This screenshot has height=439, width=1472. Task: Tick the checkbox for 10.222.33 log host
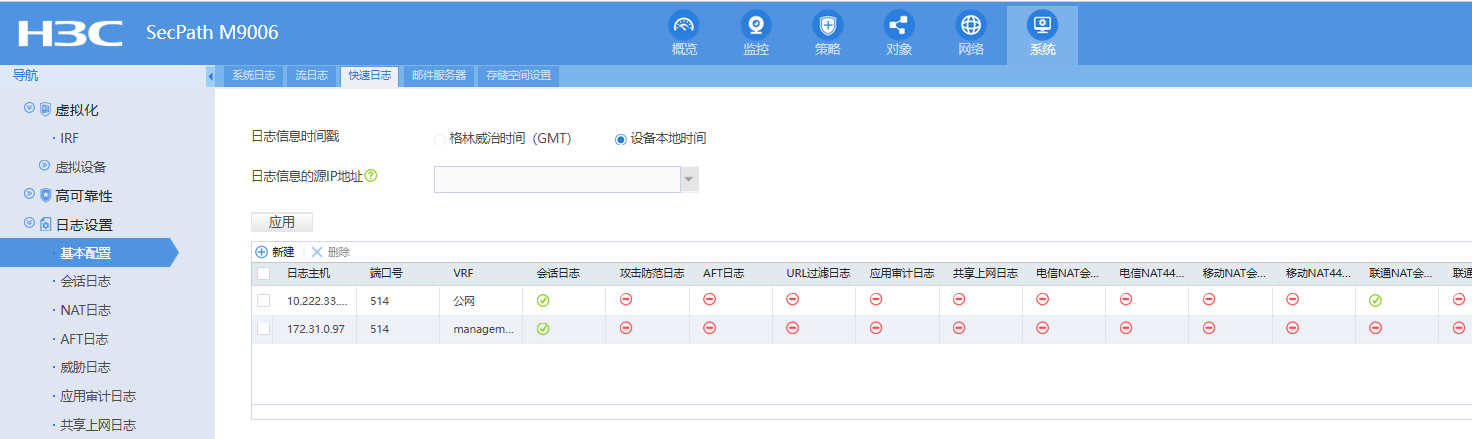(263, 300)
